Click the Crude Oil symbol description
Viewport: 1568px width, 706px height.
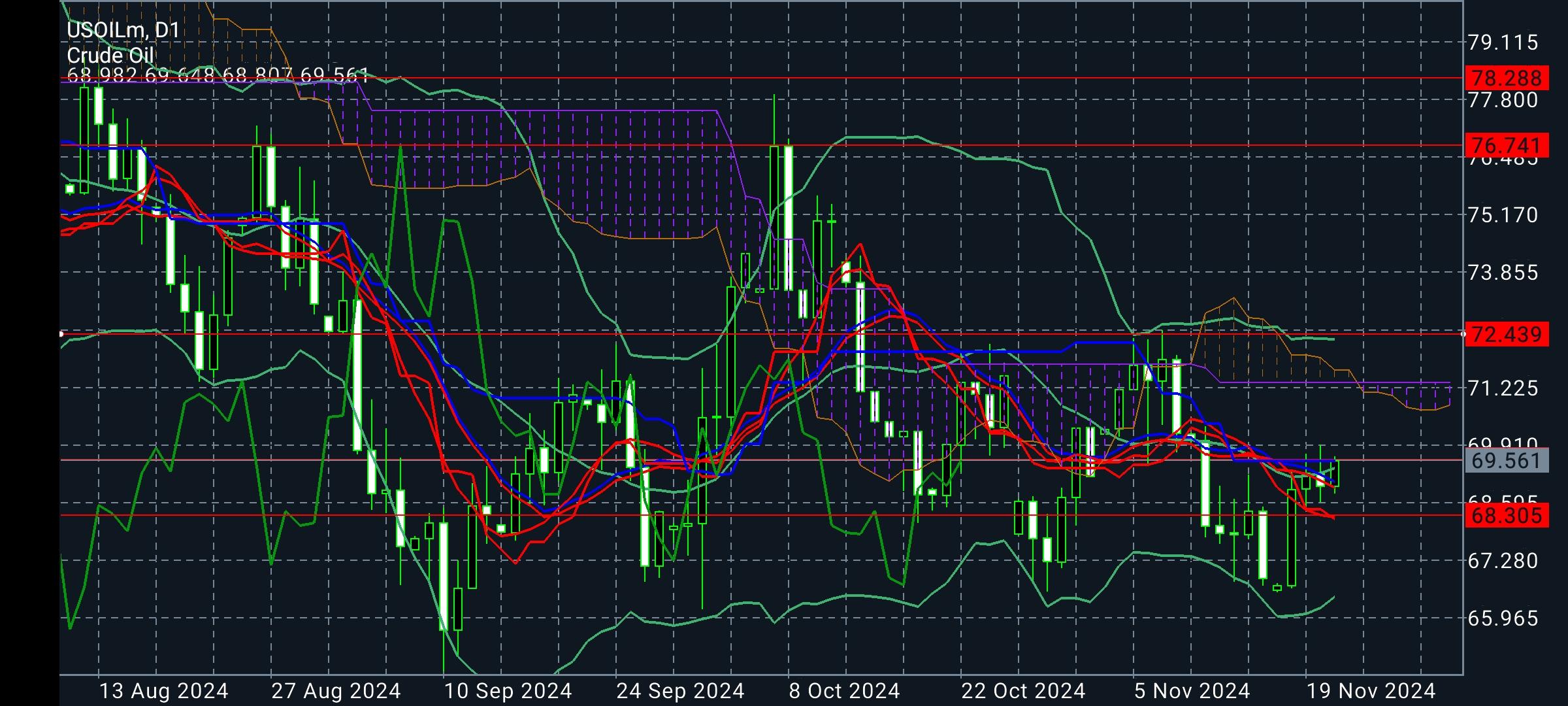(x=110, y=56)
